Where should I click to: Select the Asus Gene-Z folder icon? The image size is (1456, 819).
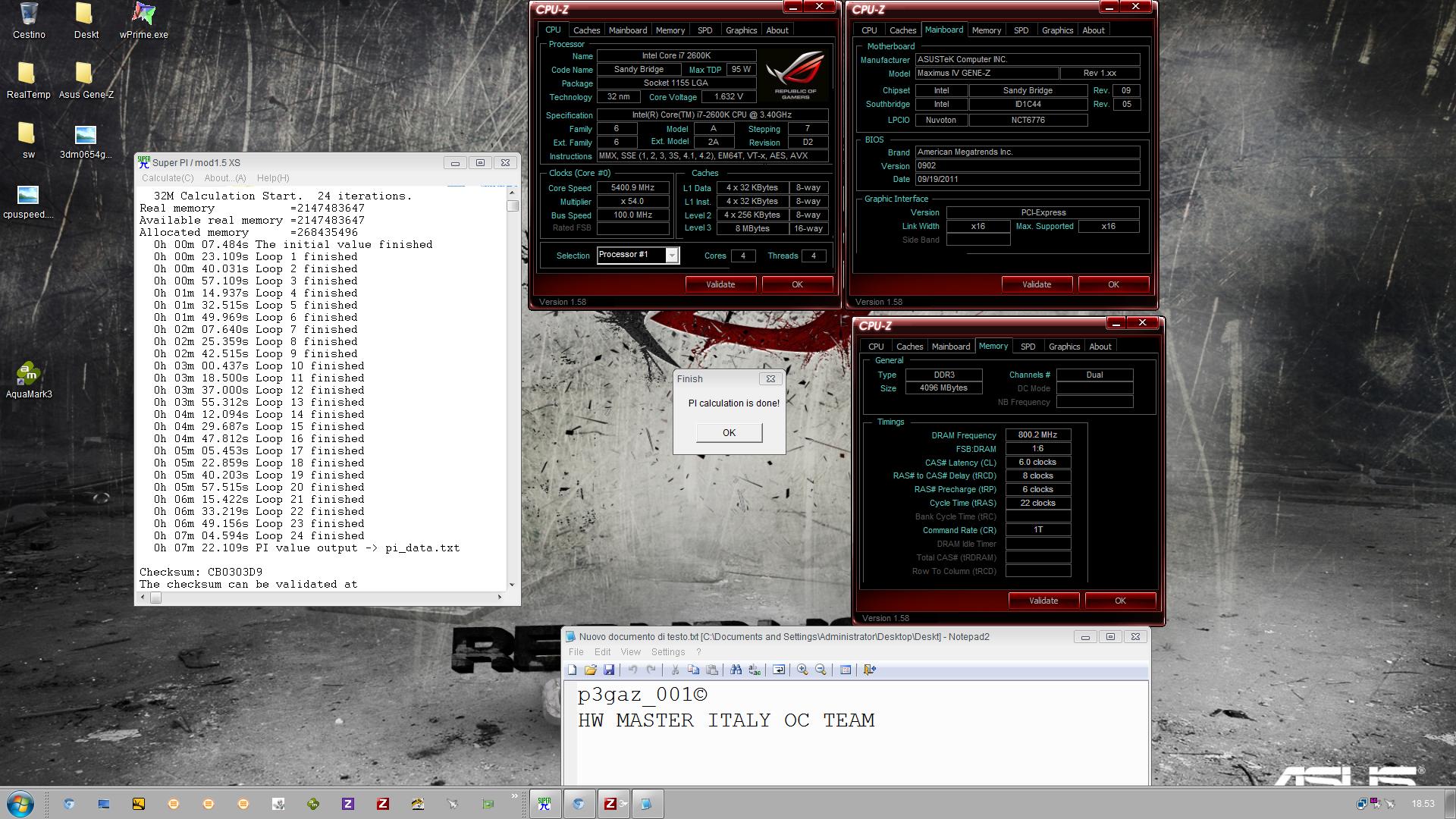pyautogui.click(x=86, y=80)
